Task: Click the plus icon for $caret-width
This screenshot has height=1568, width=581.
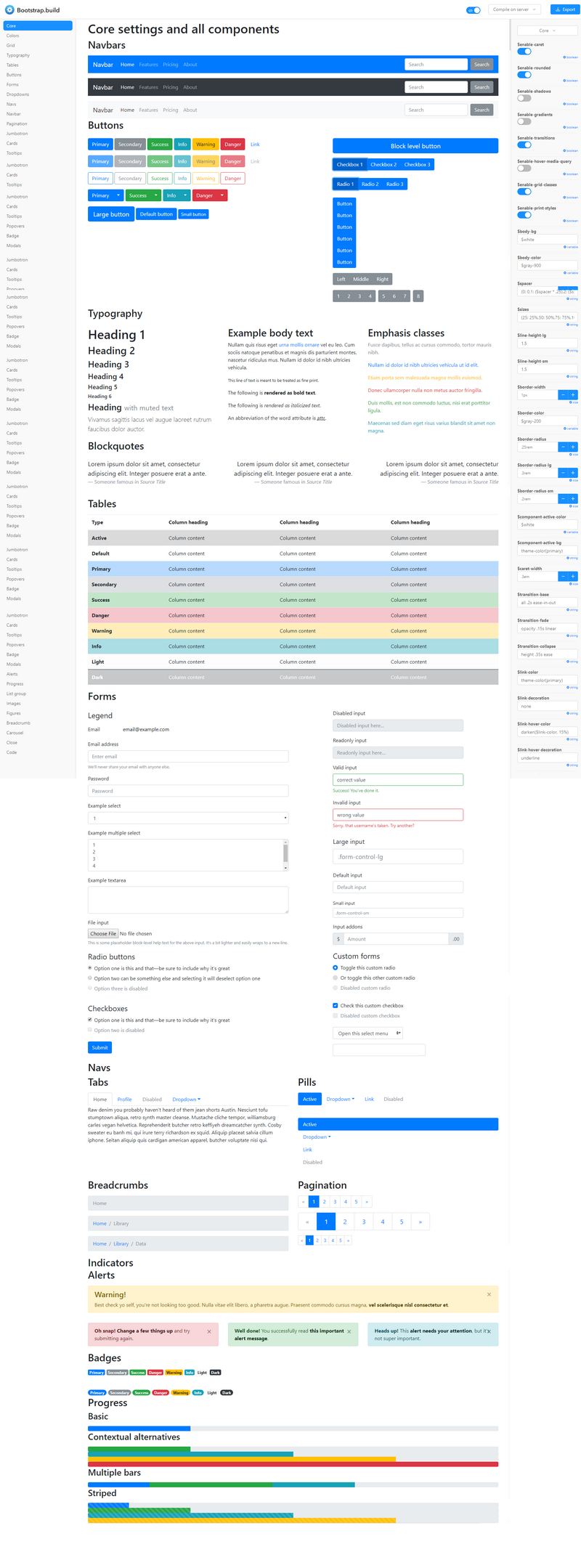Action: 573,577
